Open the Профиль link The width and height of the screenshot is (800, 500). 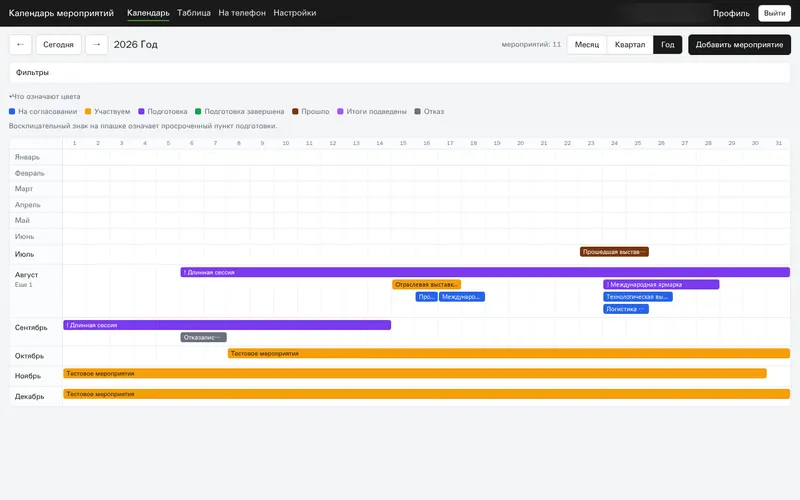click(x=731, y=13)
